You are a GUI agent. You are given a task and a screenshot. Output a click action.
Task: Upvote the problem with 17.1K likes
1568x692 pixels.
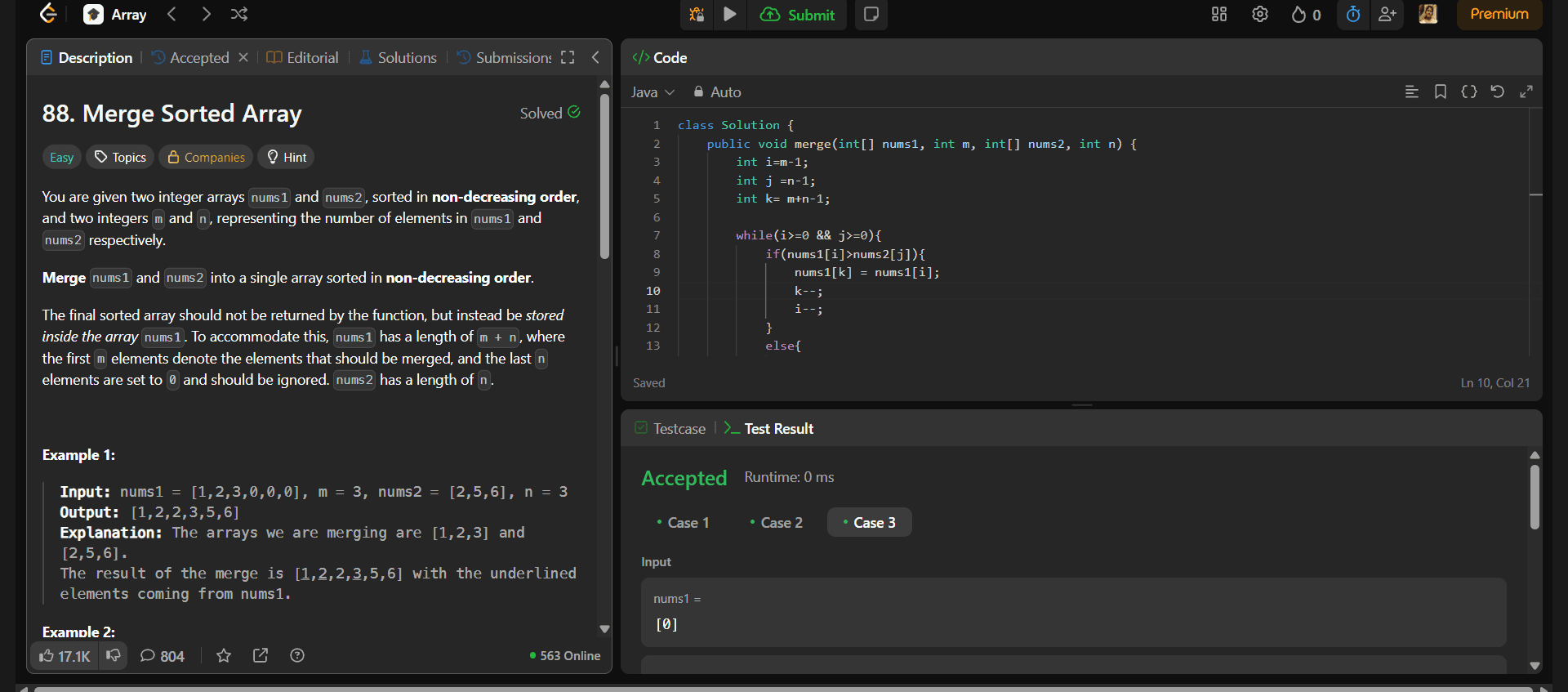point(65,656)
